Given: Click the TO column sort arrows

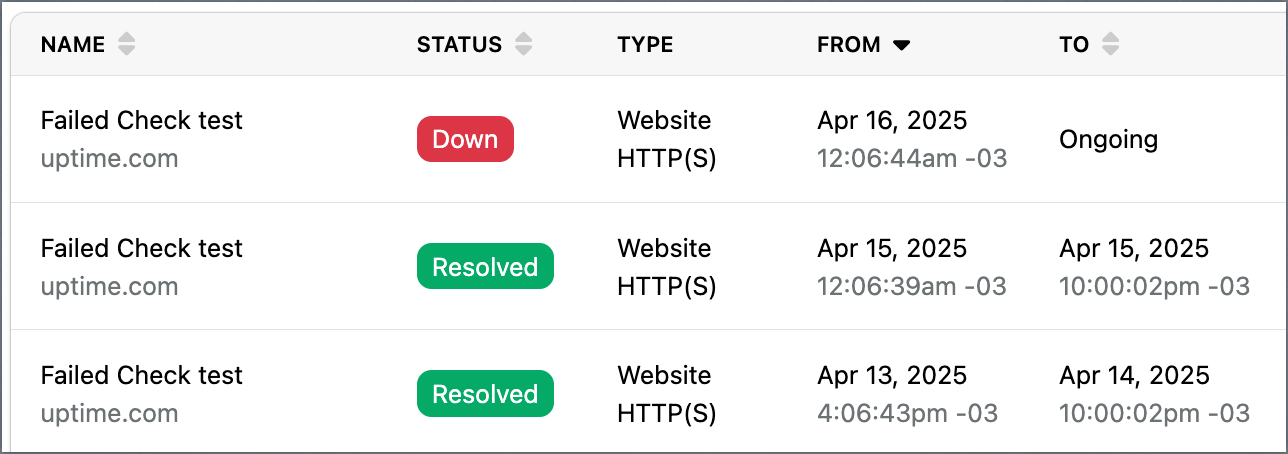Looking at the screenshot, I should tap(1110, 44).
